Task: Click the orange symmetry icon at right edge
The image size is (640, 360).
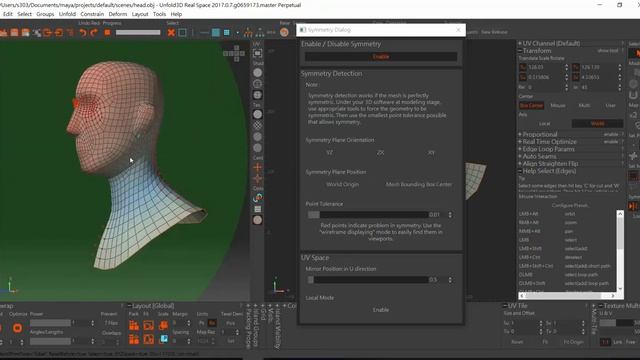Action: pos(633,206)
